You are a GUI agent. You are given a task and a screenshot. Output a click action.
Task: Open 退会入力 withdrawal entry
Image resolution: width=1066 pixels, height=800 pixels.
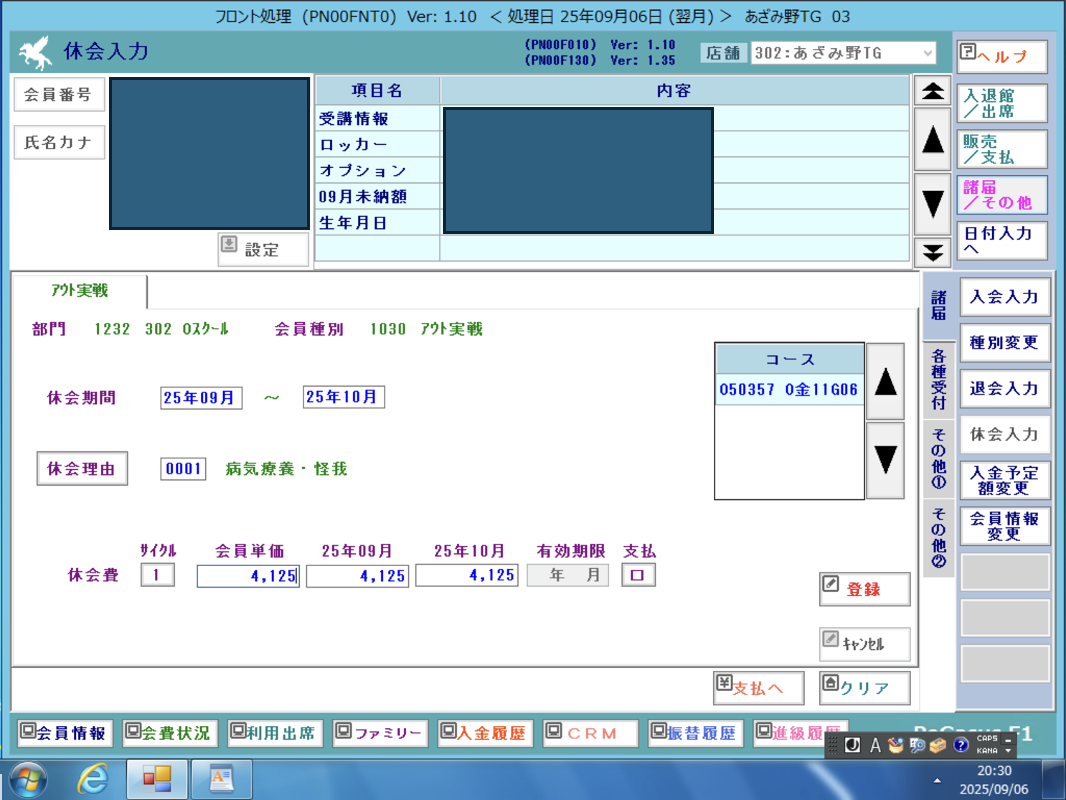pos(1004,389)
